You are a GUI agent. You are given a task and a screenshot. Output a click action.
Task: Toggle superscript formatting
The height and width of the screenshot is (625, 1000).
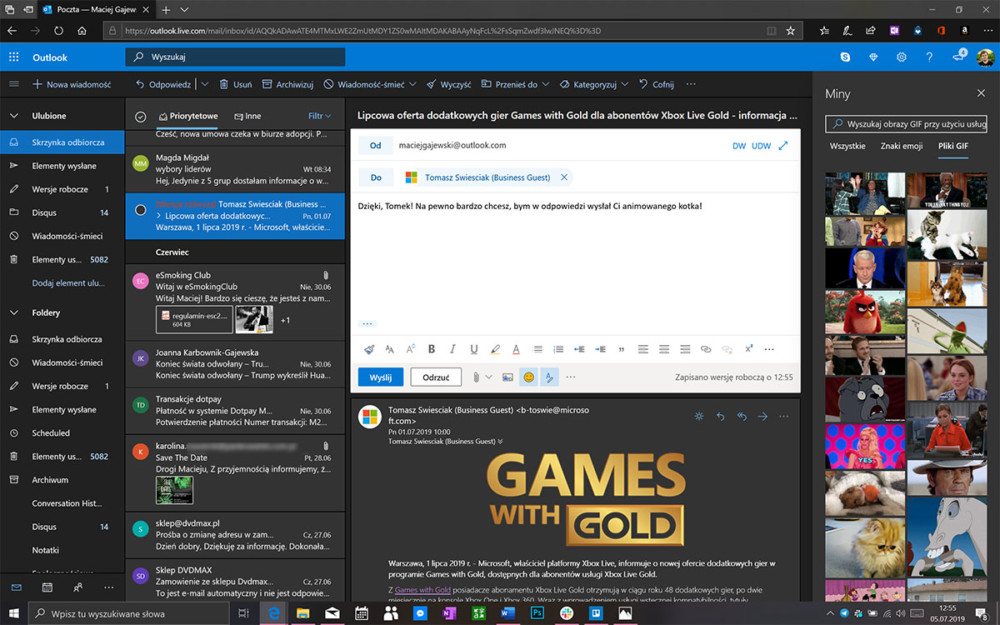(749, 349)
